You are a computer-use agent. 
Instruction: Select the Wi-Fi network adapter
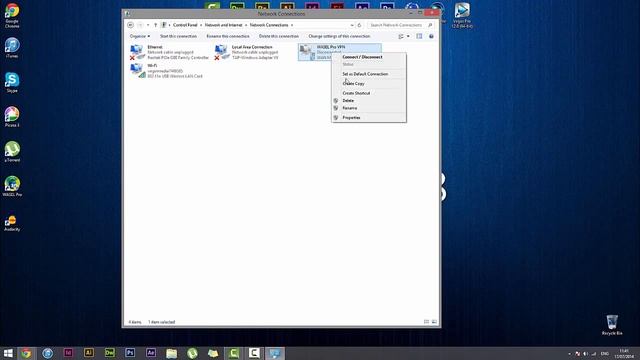click(x=166, y=71)
